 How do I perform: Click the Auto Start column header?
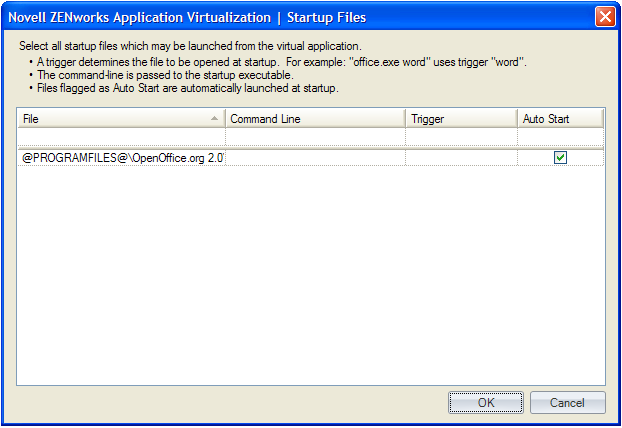pyautogui.click(x=560, y=119)
